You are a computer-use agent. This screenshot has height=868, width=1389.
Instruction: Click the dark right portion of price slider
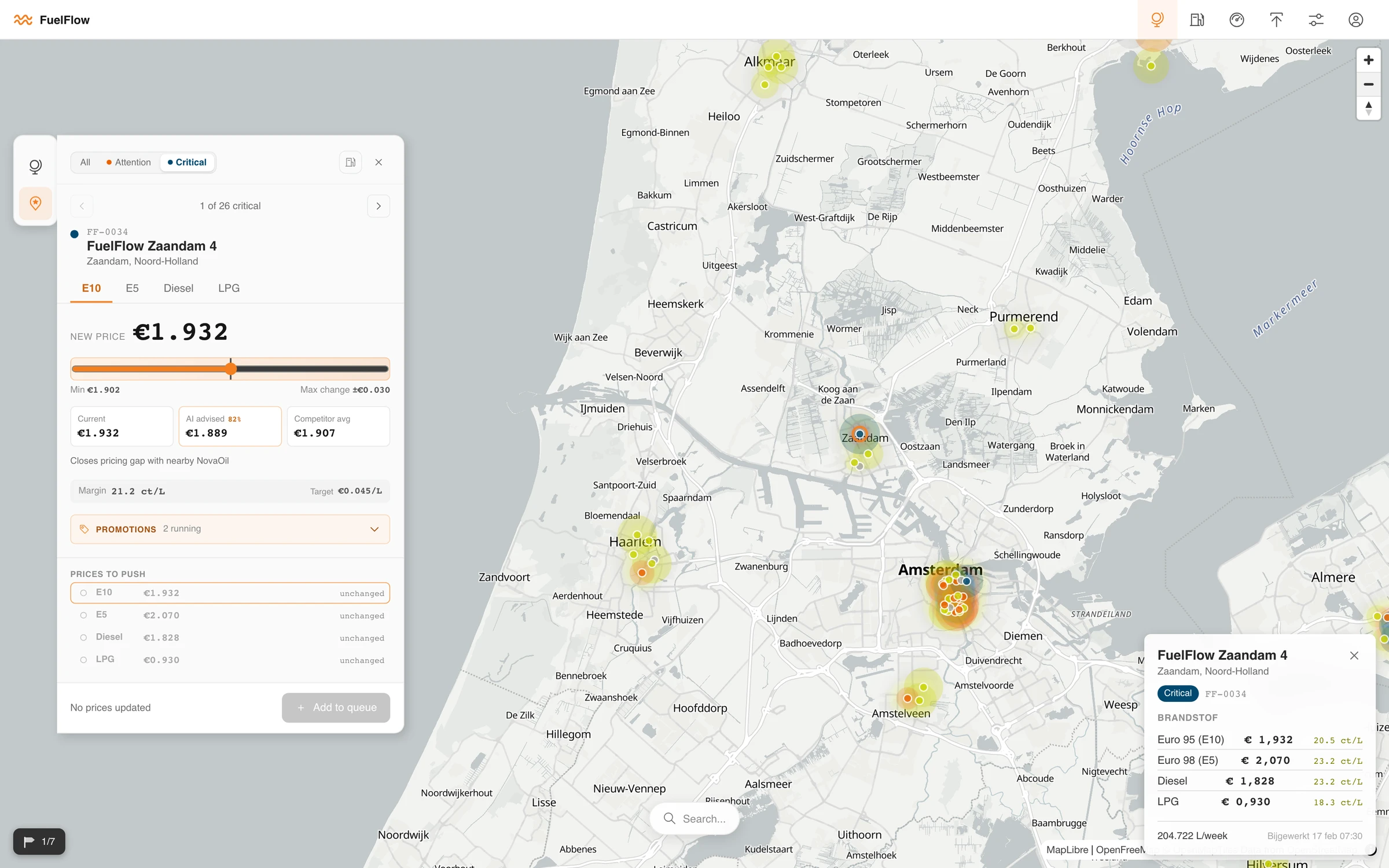[312, 369]
